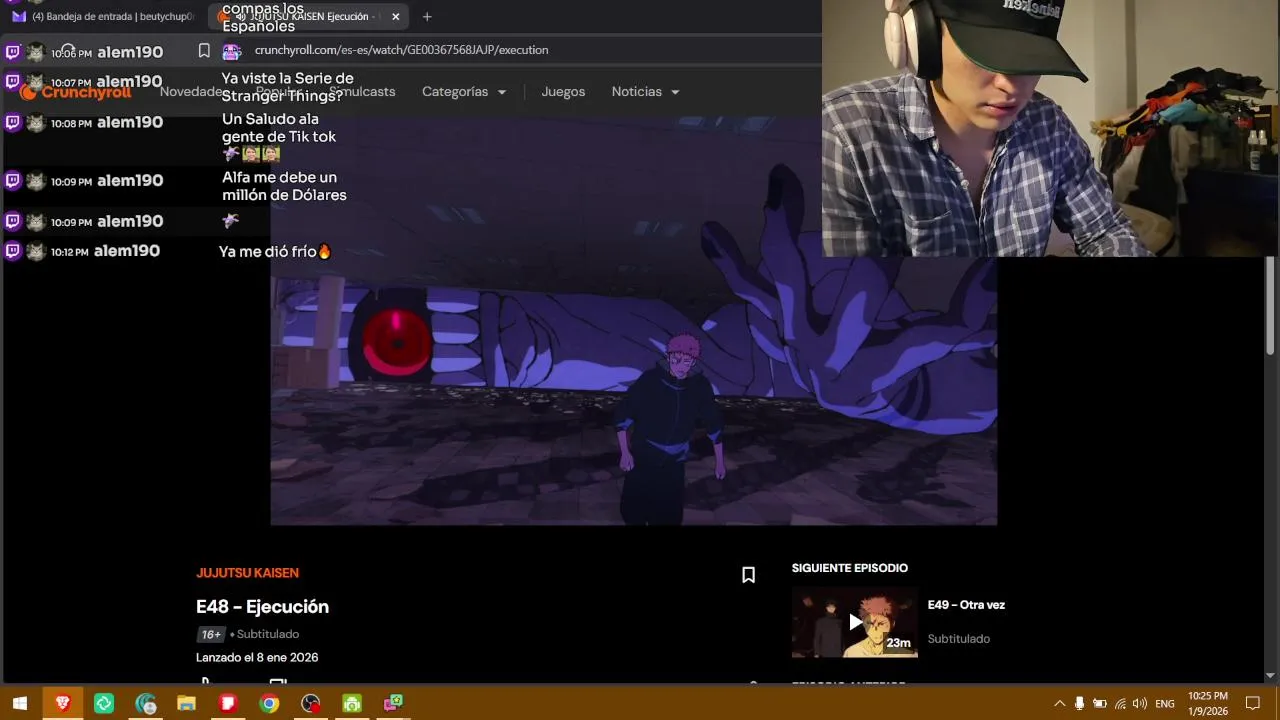The height and width of the screenshot is (720, 1280).
Task: Click the video player area
Action: 634,320
